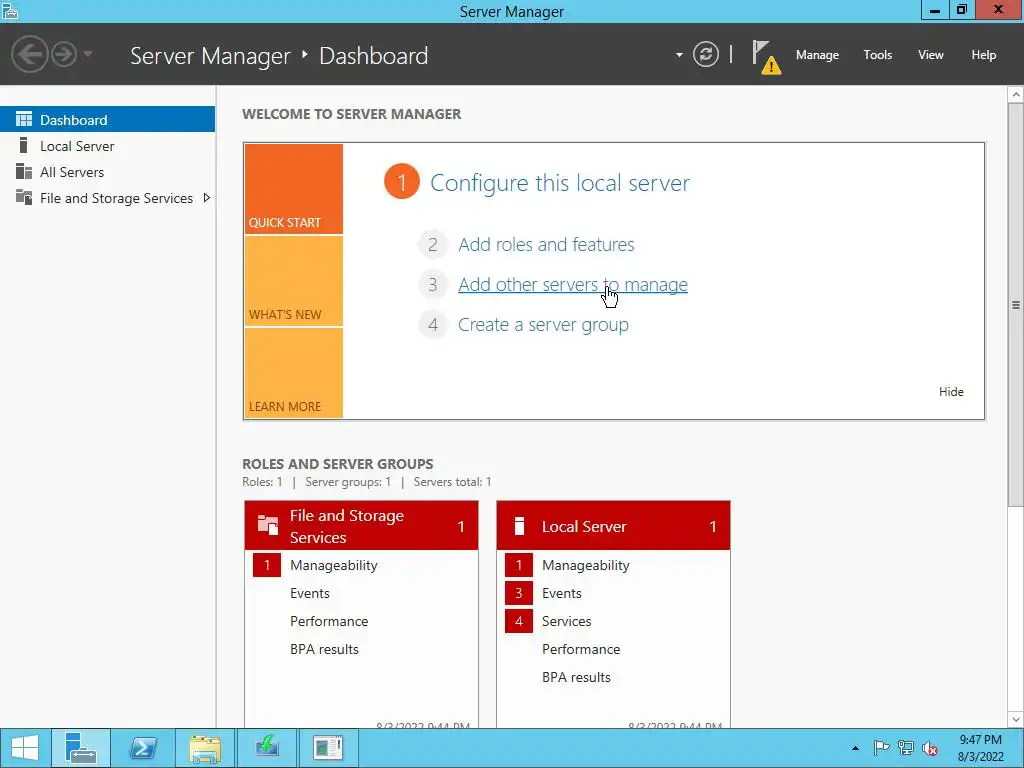The image size is (1024, 768).
Task: Open dropdown arrow beside the refresh icon
Action: pyautogui.click(x=679, y=55)
